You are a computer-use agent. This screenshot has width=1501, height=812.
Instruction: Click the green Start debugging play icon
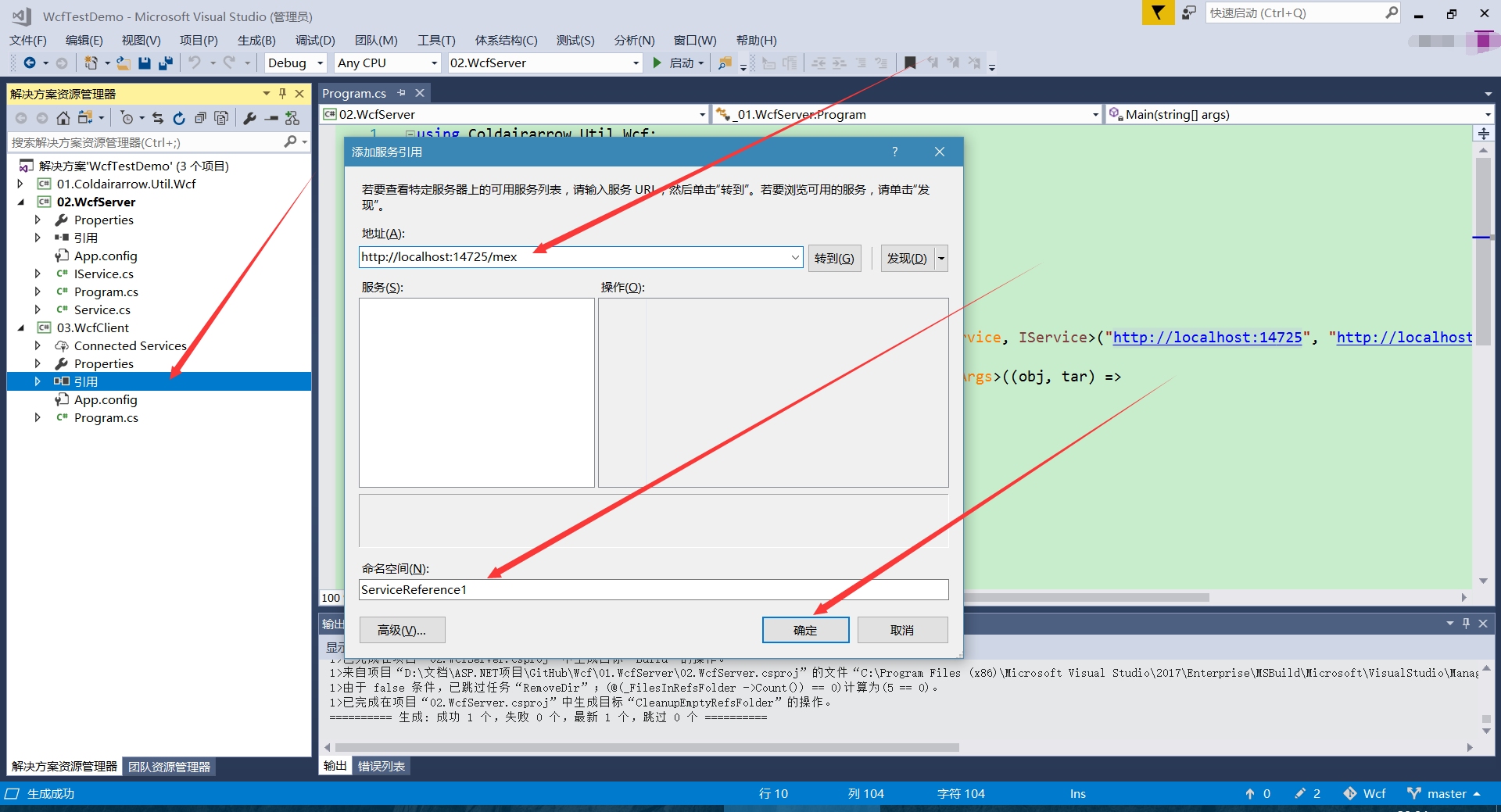657,63
